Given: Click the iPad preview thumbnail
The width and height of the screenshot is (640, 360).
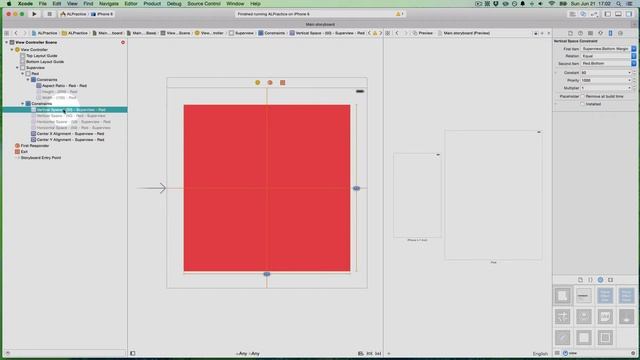Looking at the screenshot, I should (493, 195).
